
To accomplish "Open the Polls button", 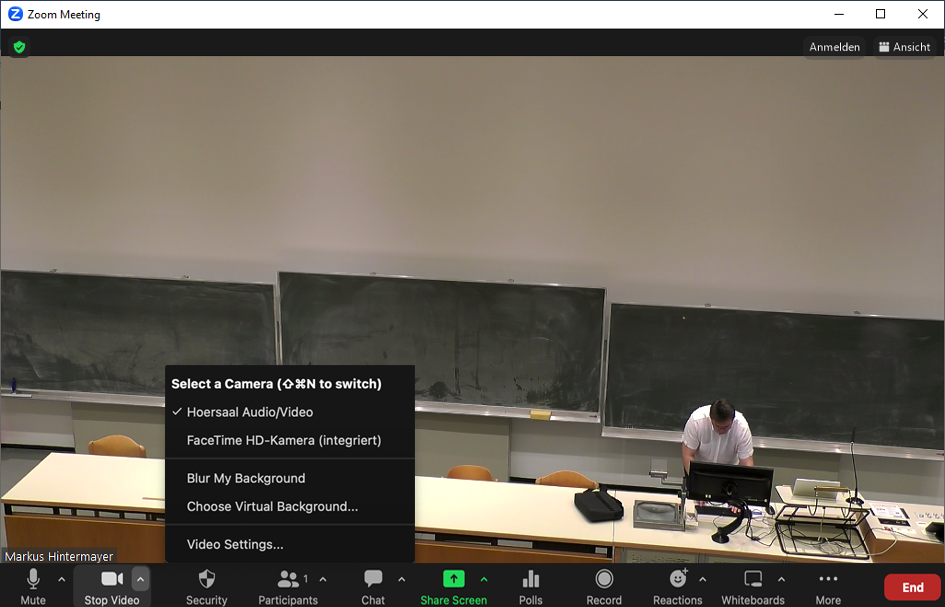I will pos(530,586).
